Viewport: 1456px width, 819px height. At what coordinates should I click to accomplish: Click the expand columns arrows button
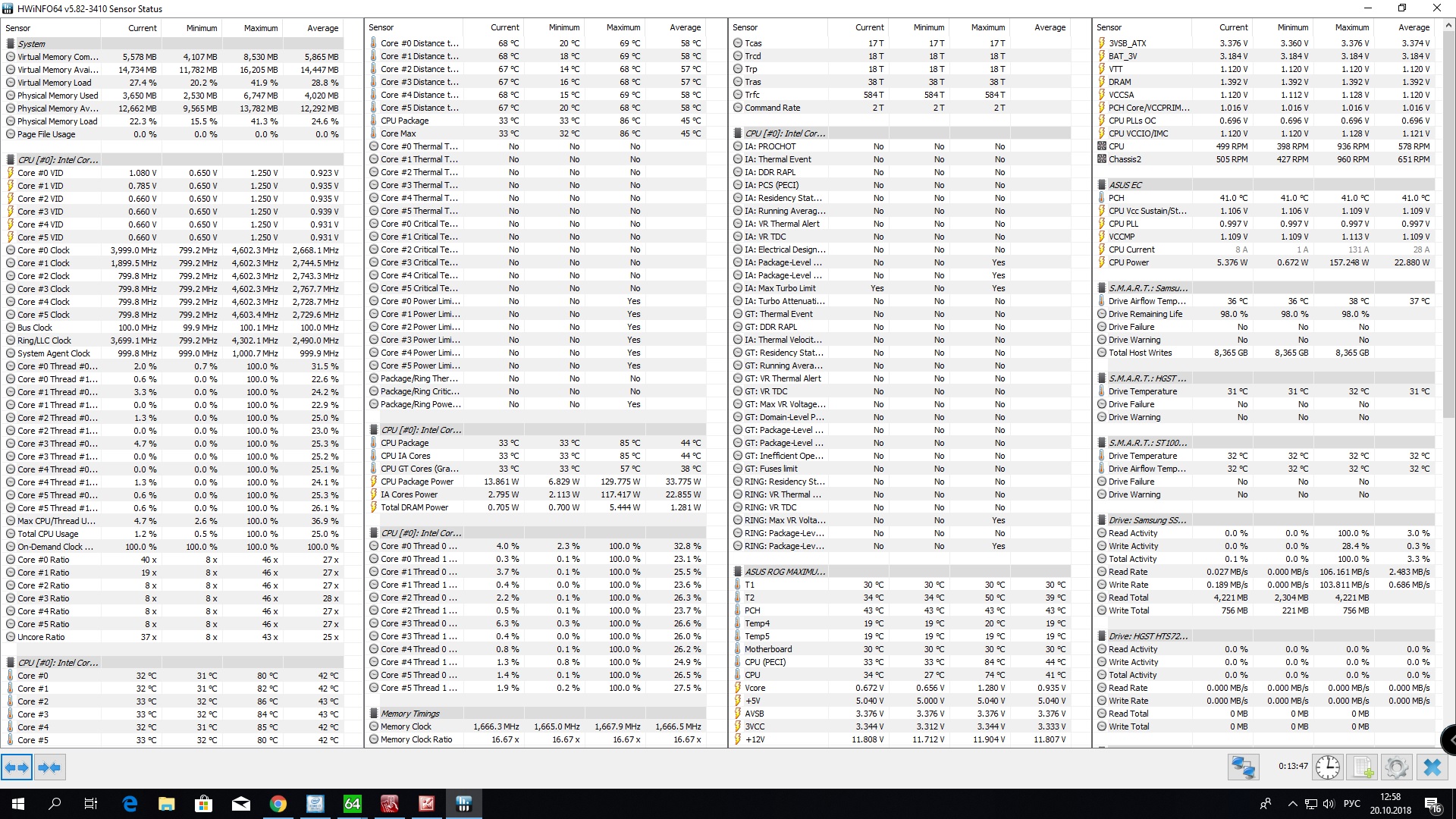click(17, 767)
